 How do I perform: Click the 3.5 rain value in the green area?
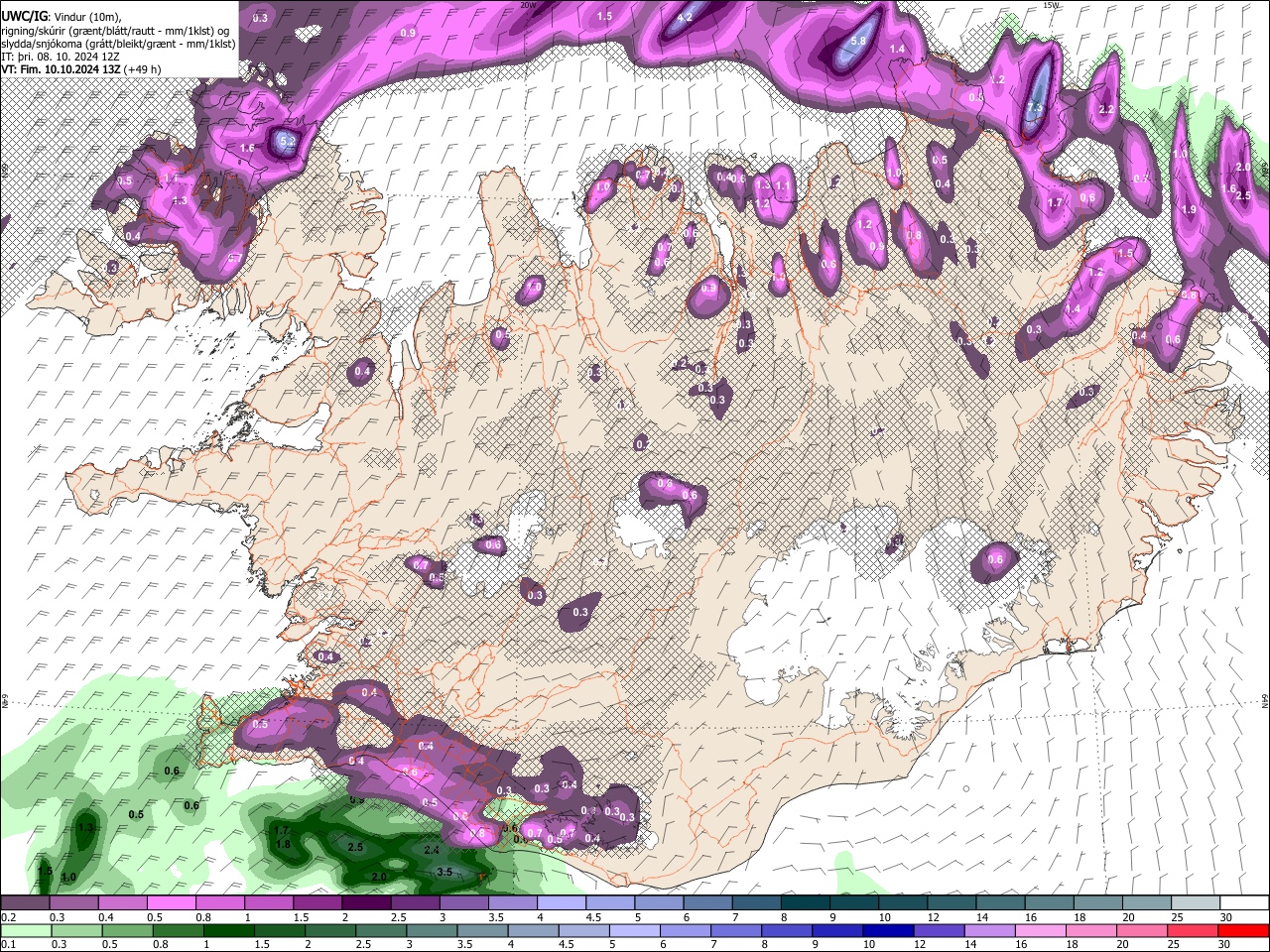pyautogui.click(x=444, y=872)
